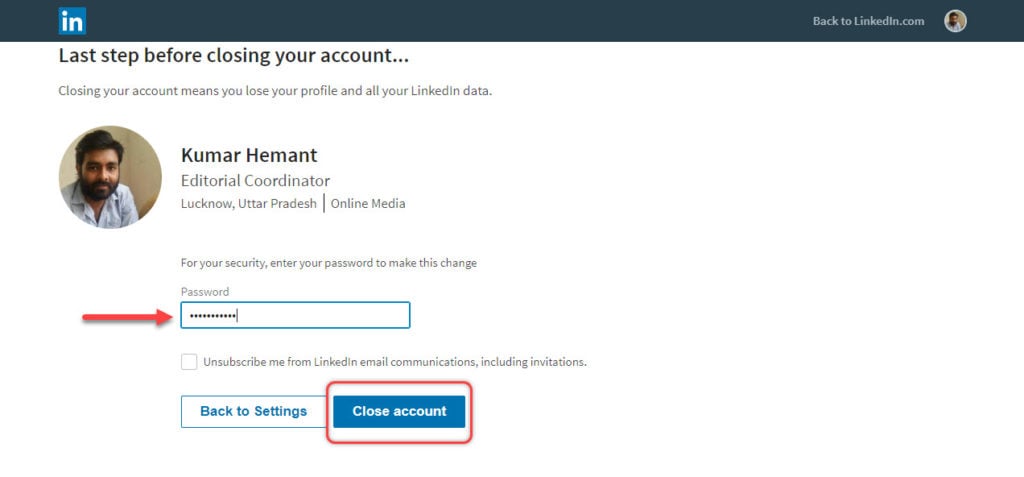The image size is (1024, 477).
Task: Click the red arrow pointing to the password field
Action: click(x=127, y=318)
